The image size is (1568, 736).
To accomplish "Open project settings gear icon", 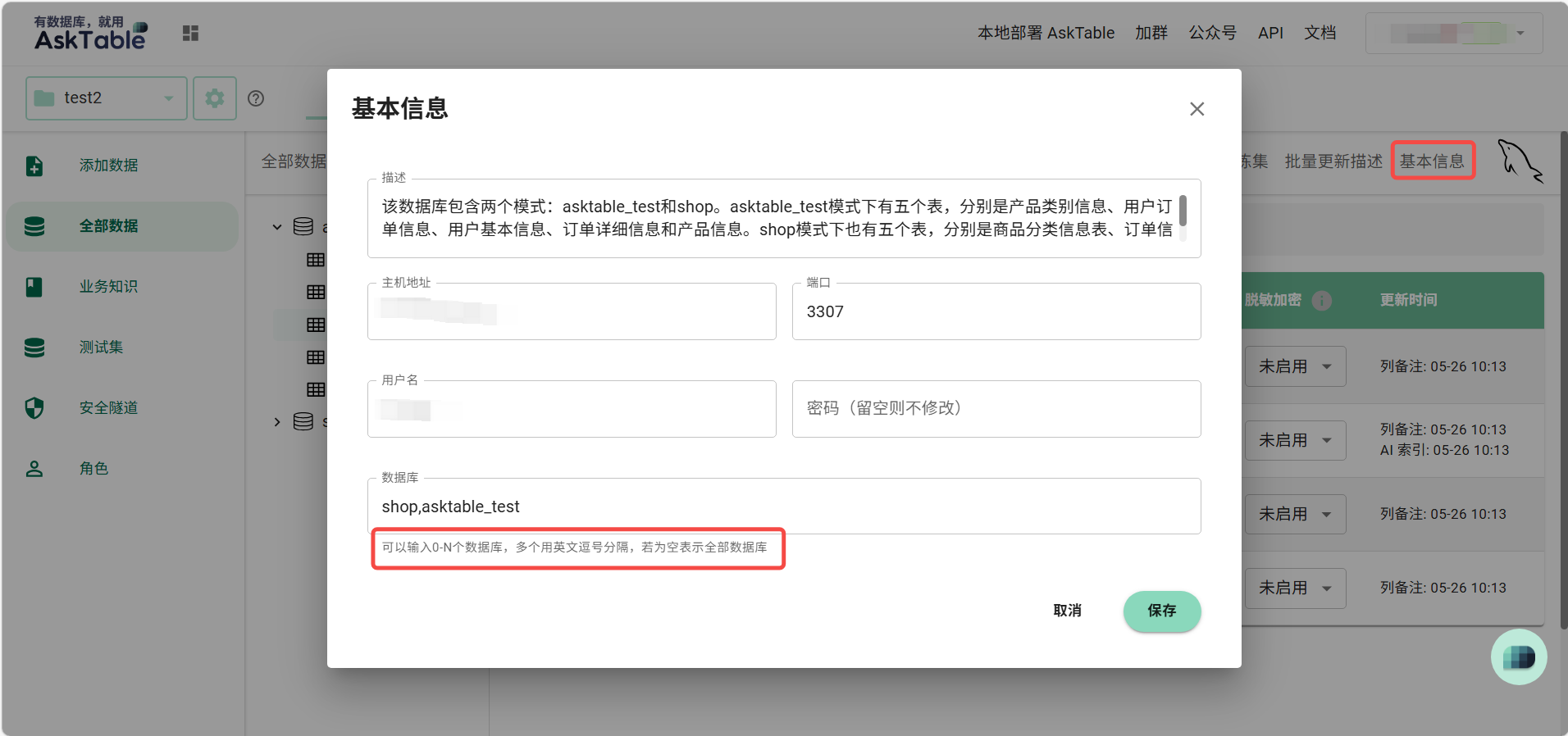I will coord(215,98).
